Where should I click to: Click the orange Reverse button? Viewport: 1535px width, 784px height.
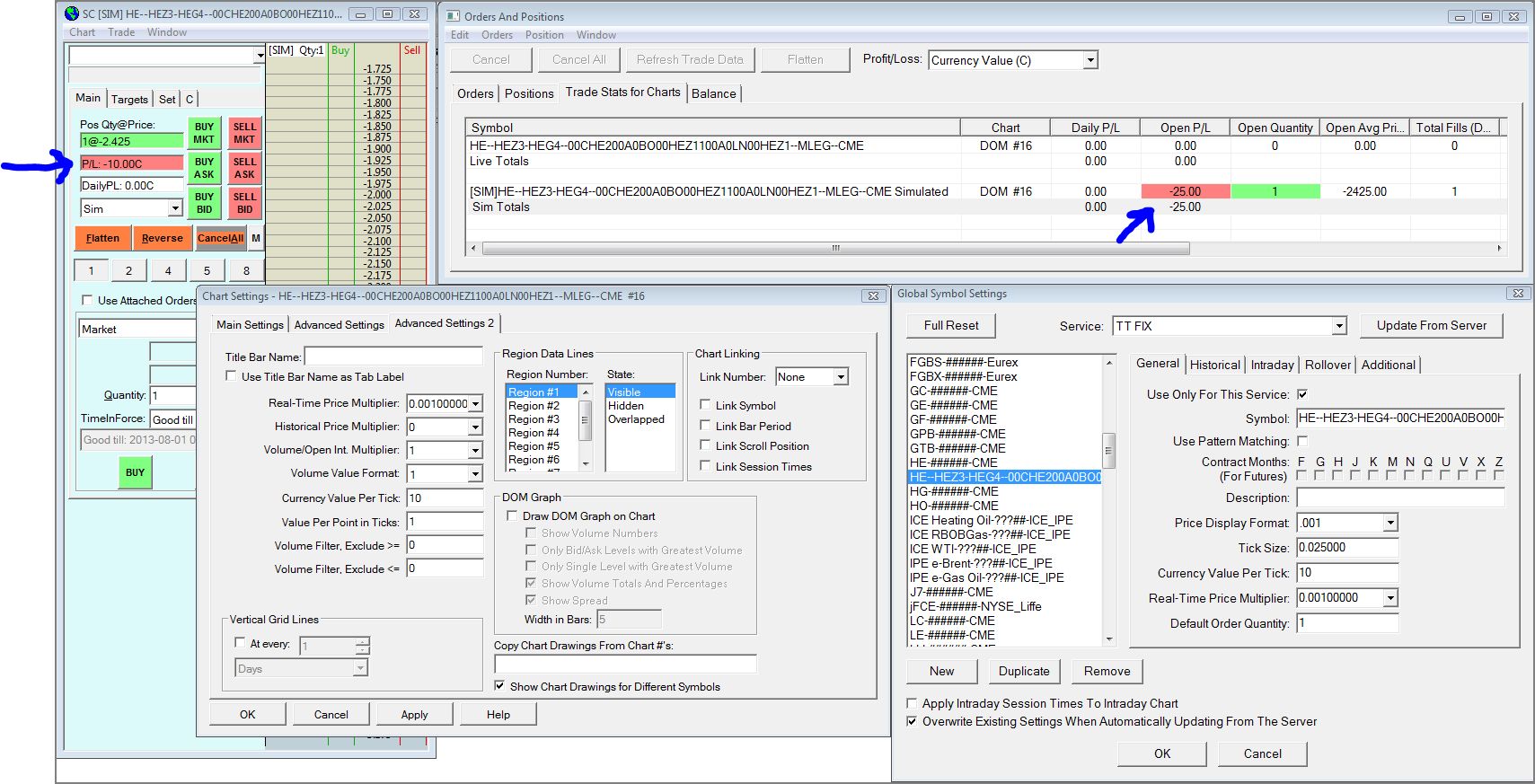click(162, 238)
